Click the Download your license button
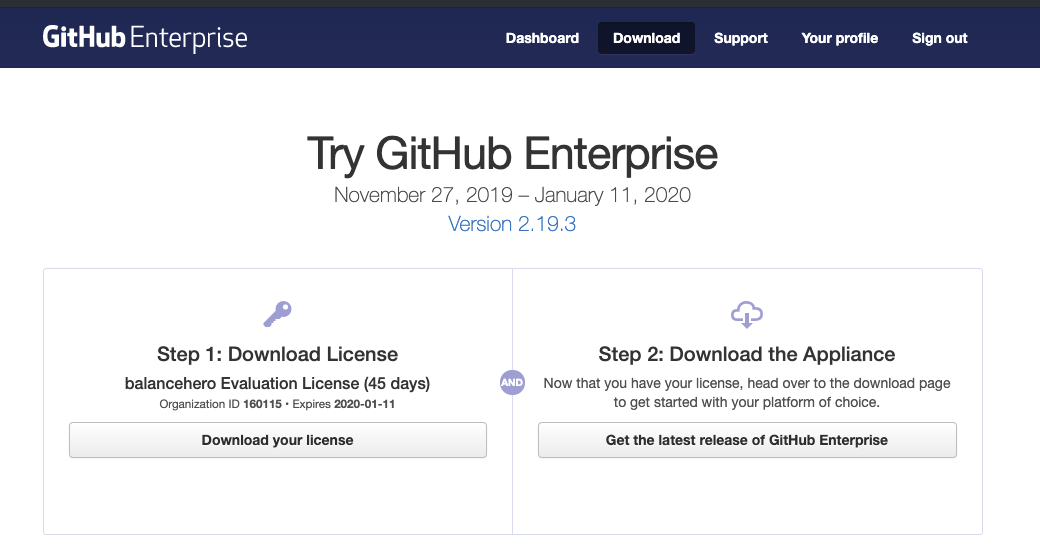This screenshot has height=557, width=1040. [278, 440]
